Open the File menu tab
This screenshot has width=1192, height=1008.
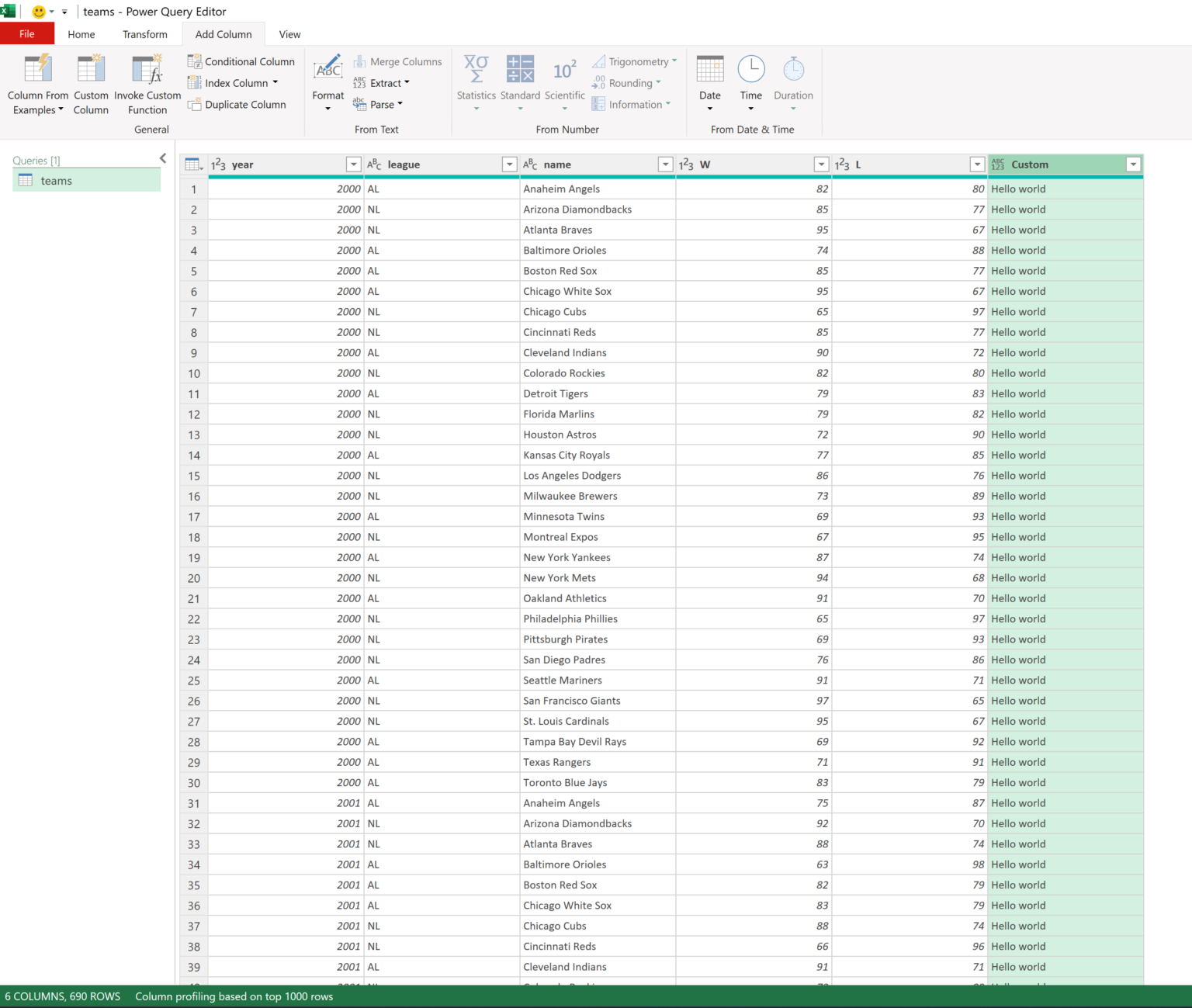click(27, 34)
